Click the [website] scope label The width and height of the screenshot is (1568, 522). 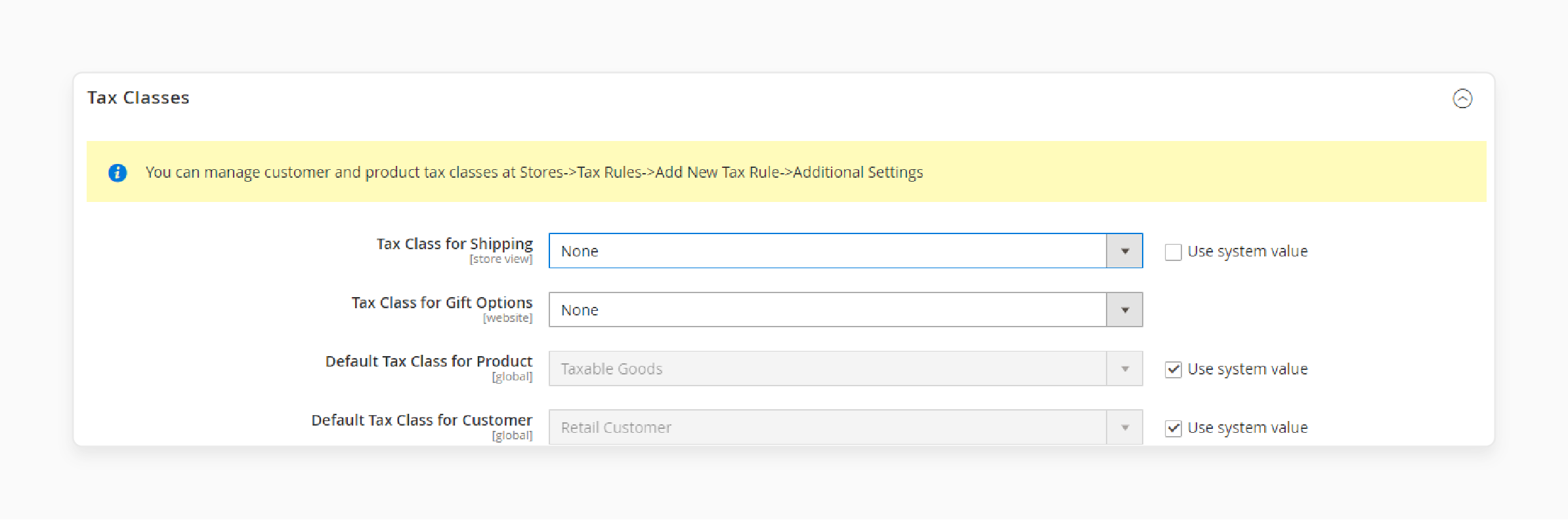tap(508, 318)
